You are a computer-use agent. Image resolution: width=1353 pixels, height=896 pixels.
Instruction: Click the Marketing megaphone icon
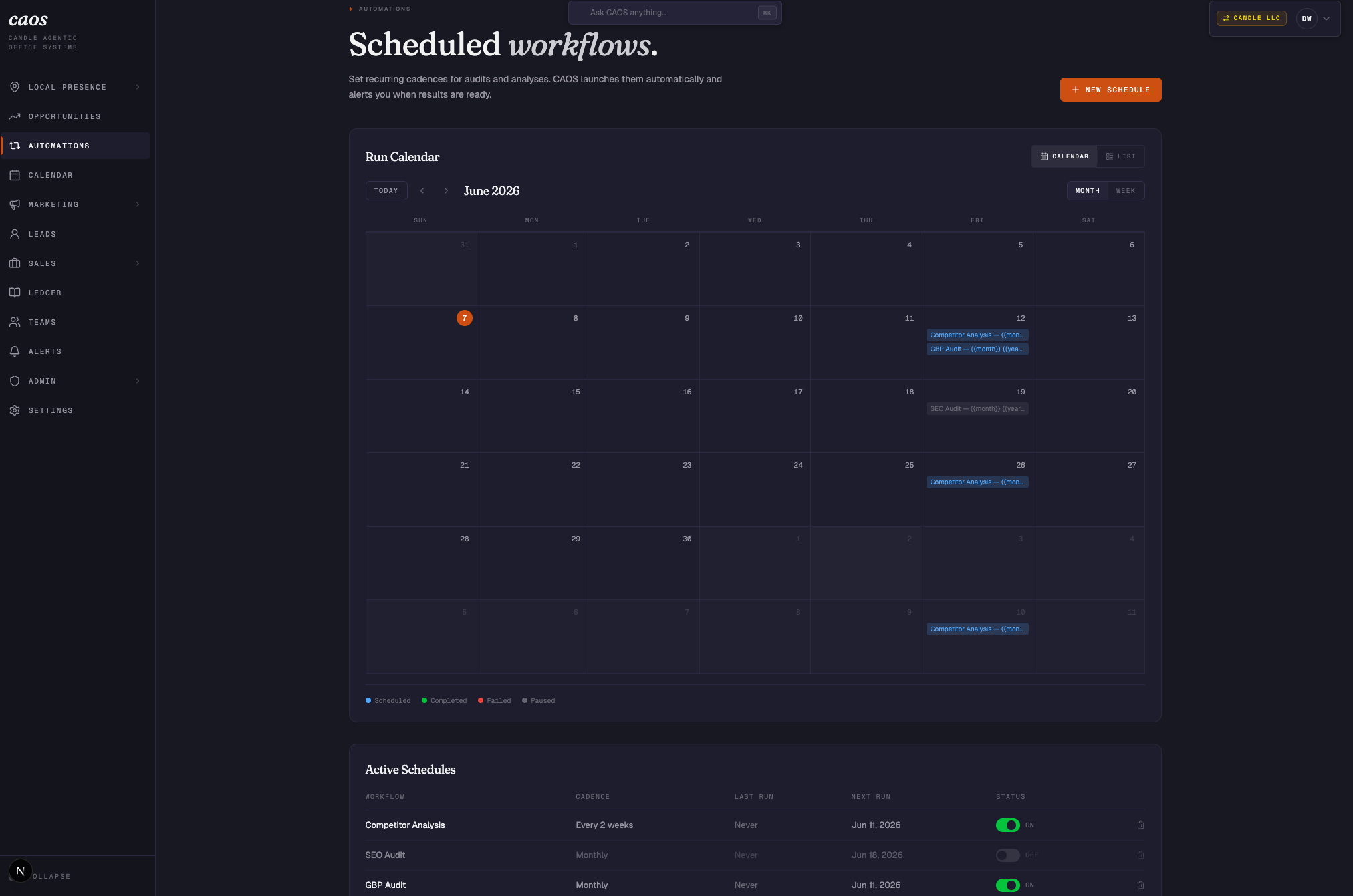point(15,204)
